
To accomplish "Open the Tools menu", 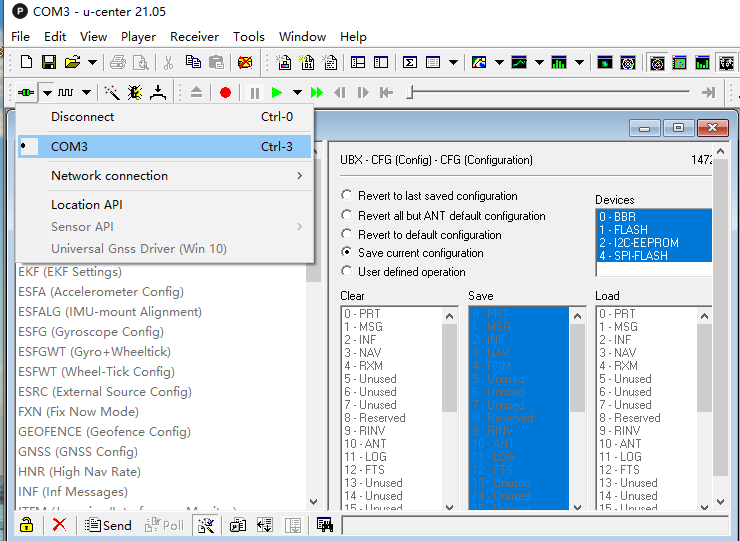I will (249, 36).
